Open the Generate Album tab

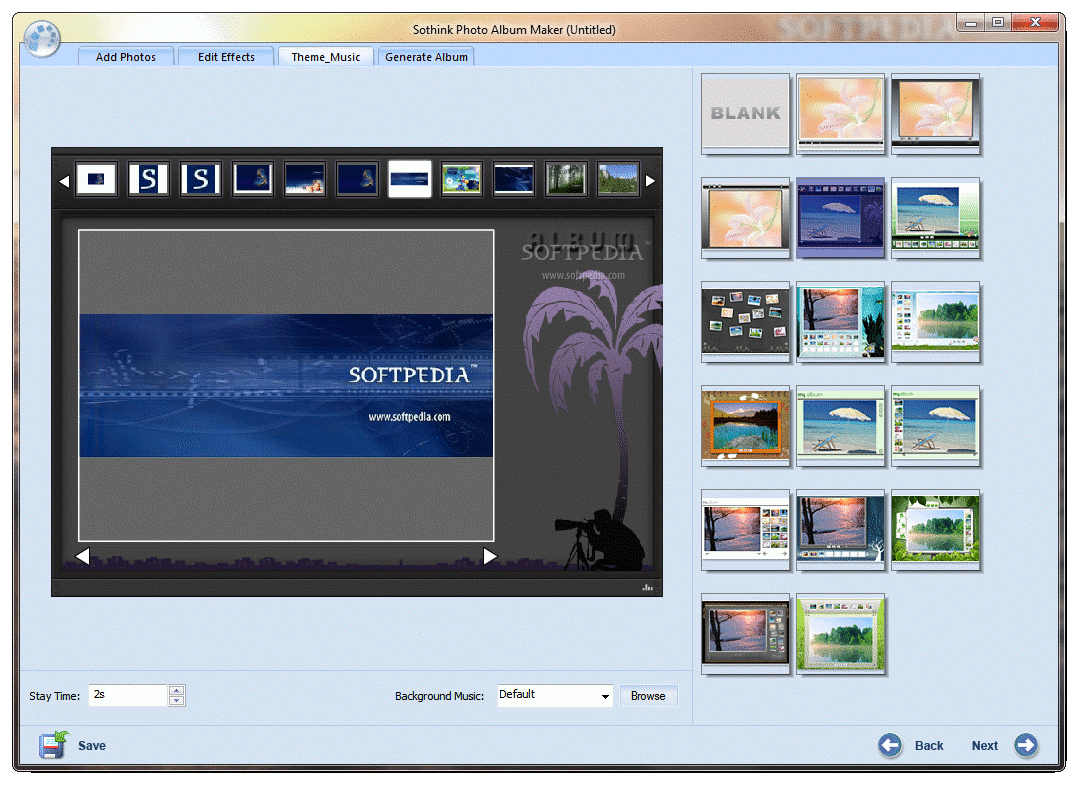pyautogui.click(x=426, y=57)
